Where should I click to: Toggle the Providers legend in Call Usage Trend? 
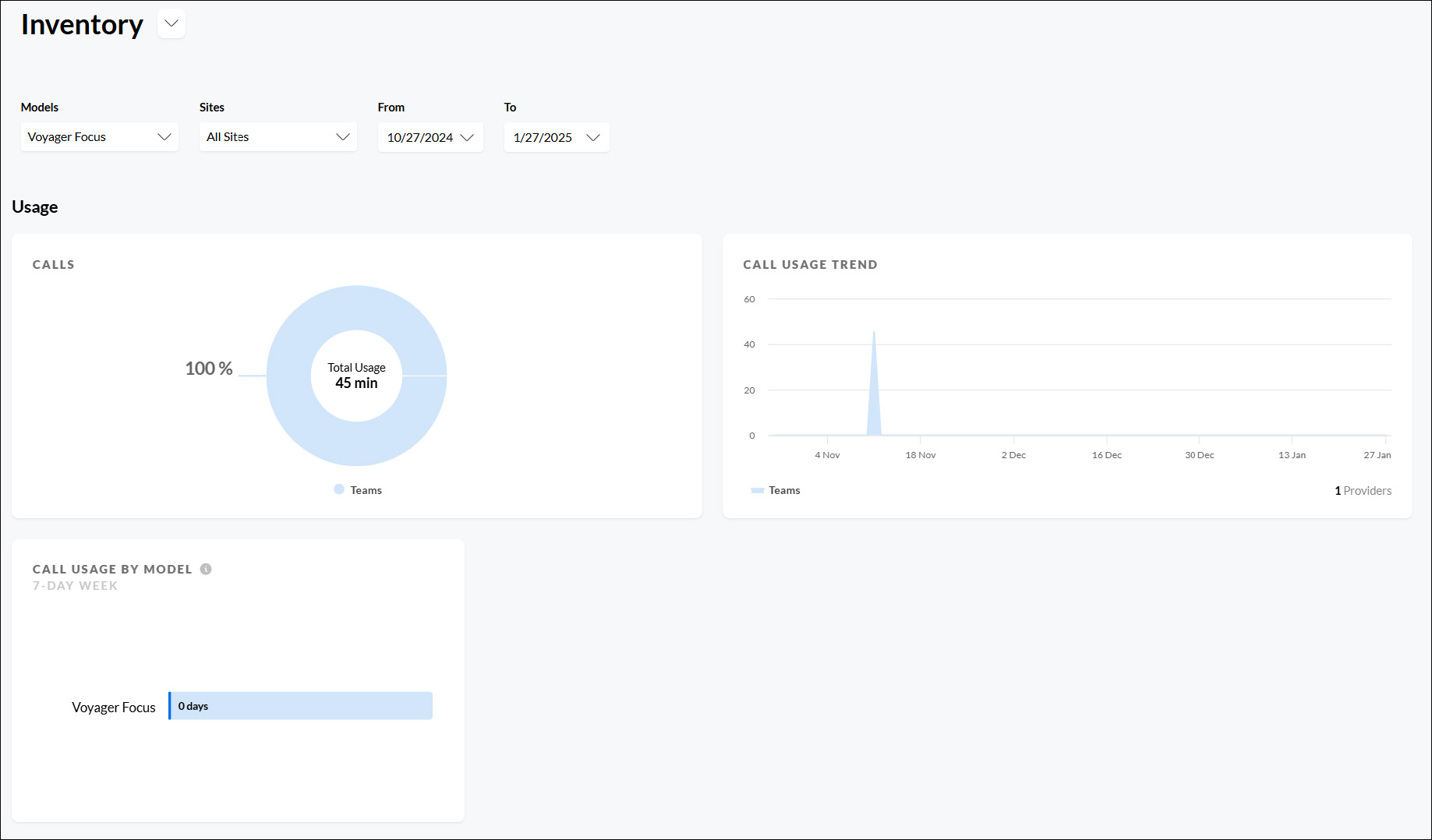[1363, 490]
